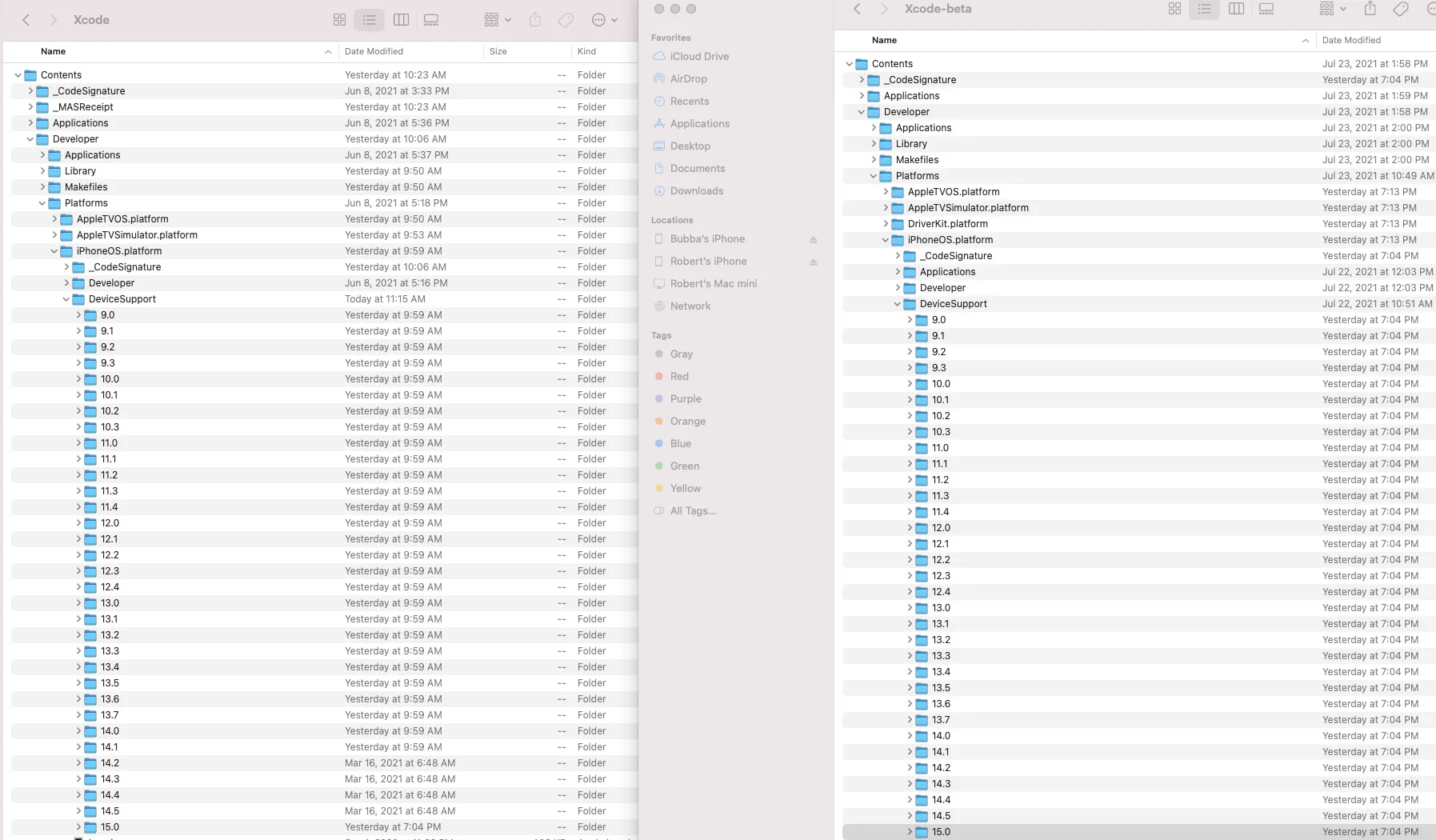Screen dimensions: 1436x840
Task: Open the Group By menu in Xcode window
Action: [x=498, y=20]
